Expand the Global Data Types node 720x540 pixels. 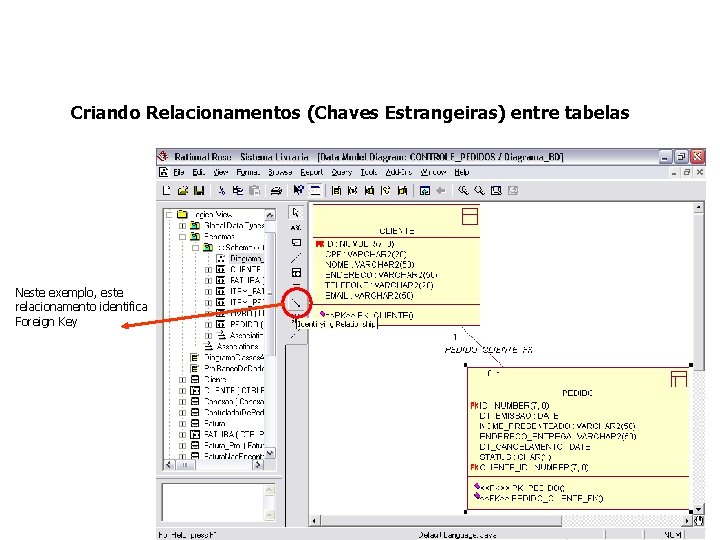click(x=182, y=225)
